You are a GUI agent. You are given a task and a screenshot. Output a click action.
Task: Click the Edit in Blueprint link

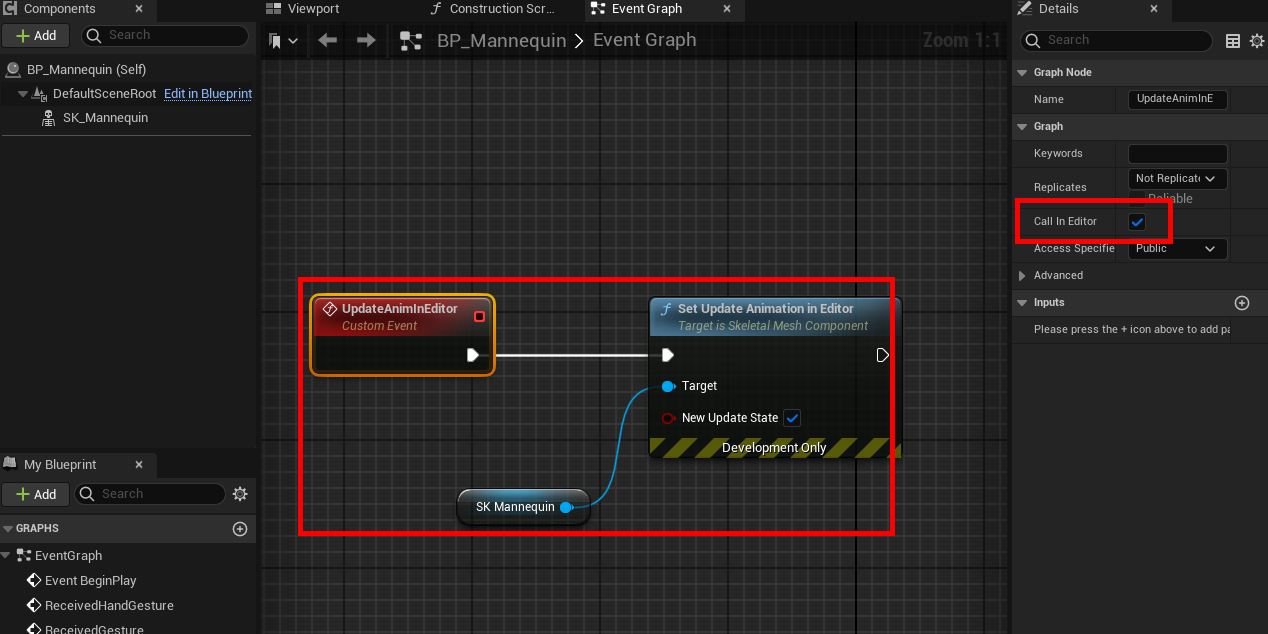[x=208, y=94]
